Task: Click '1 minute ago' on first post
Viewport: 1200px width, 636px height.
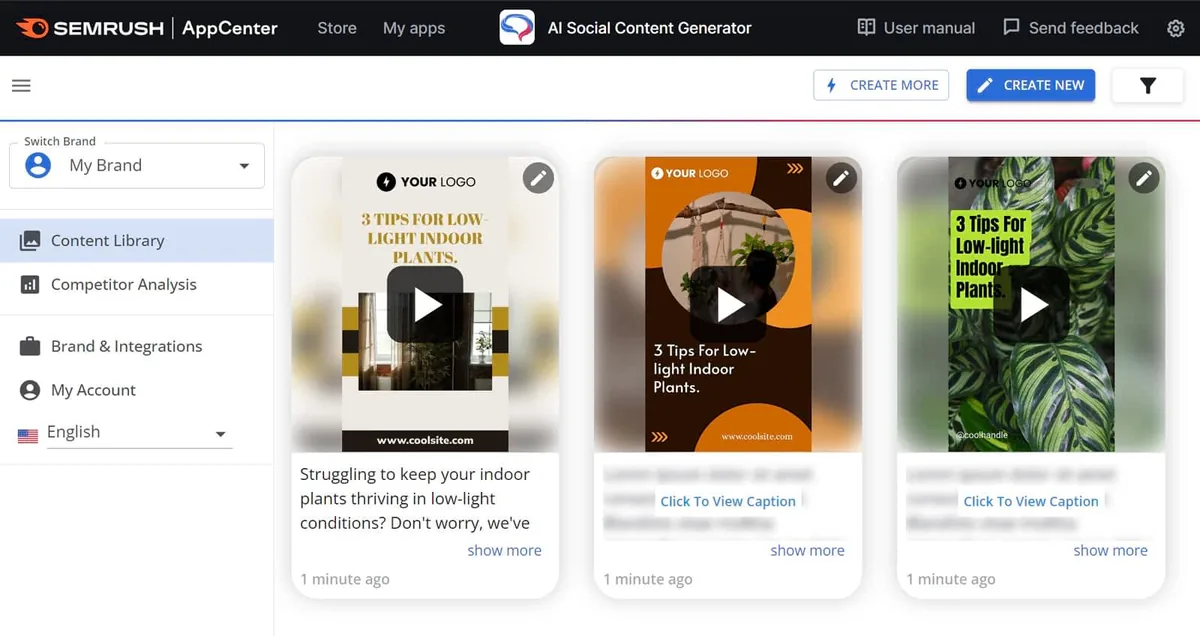Action: (345, 579)
